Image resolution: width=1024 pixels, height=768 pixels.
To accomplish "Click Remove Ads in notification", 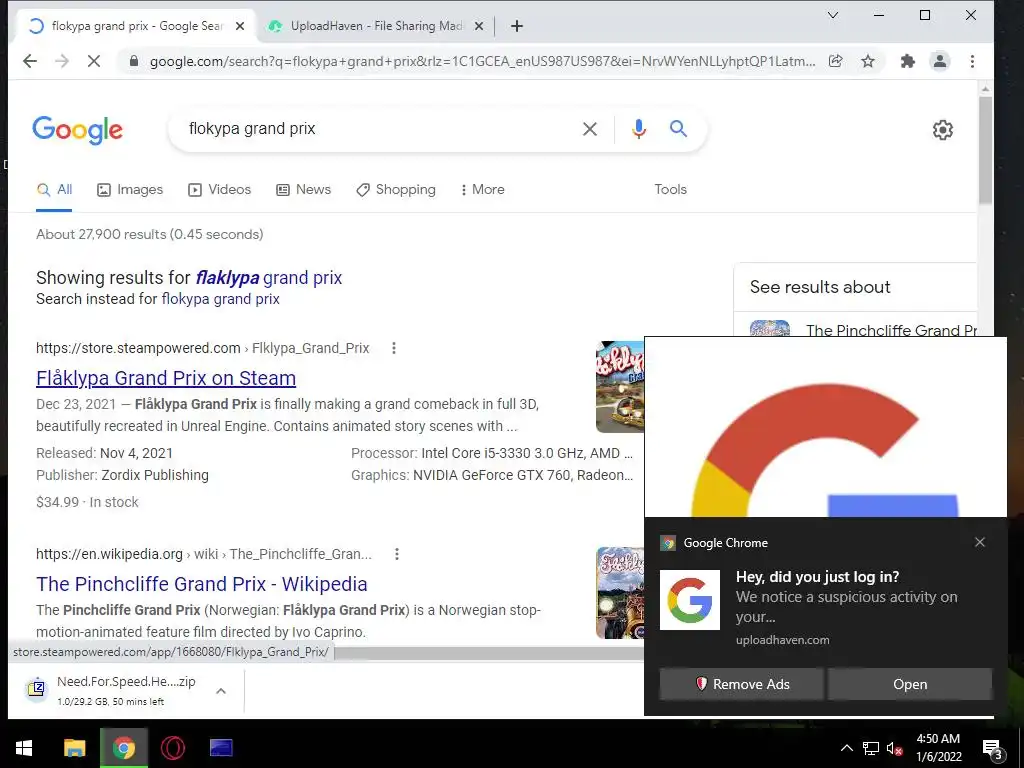I will point(741,684).
